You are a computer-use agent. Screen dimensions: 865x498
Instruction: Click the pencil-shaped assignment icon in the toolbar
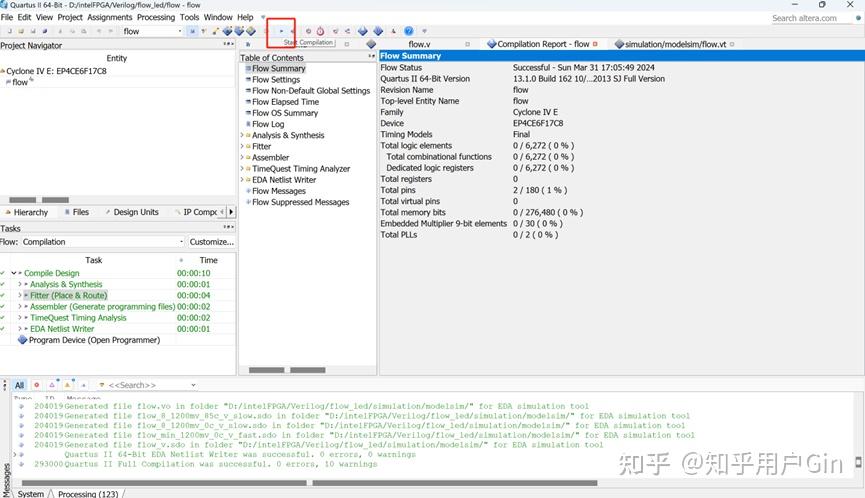pos(215,31)
